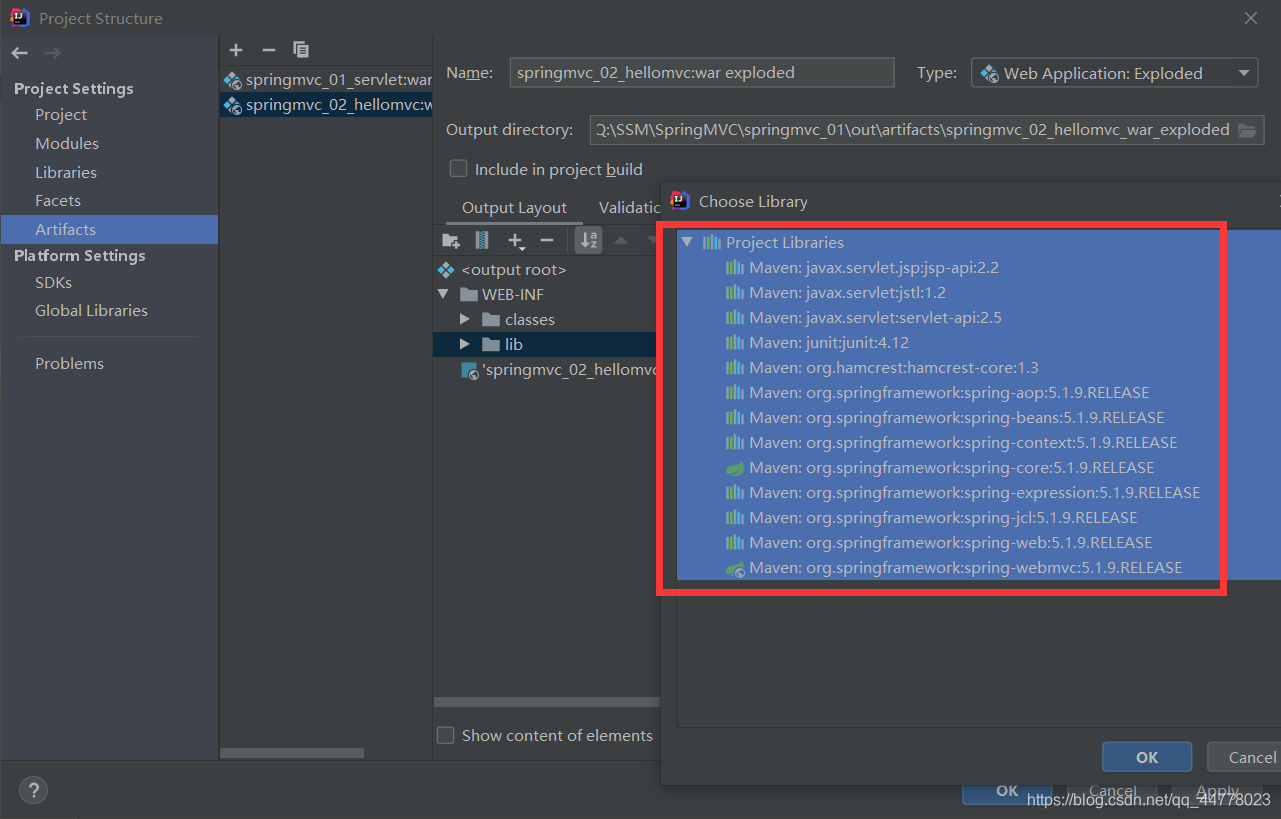
Task: Expand the classes folder
Action: click(464, 320)
